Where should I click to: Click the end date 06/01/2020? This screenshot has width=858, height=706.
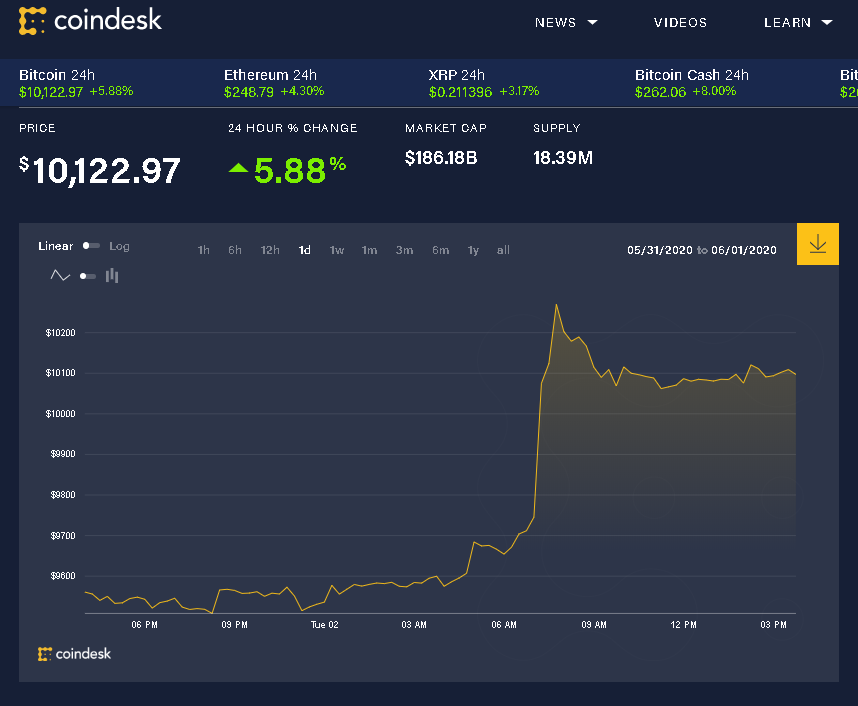tap(744, 250)
